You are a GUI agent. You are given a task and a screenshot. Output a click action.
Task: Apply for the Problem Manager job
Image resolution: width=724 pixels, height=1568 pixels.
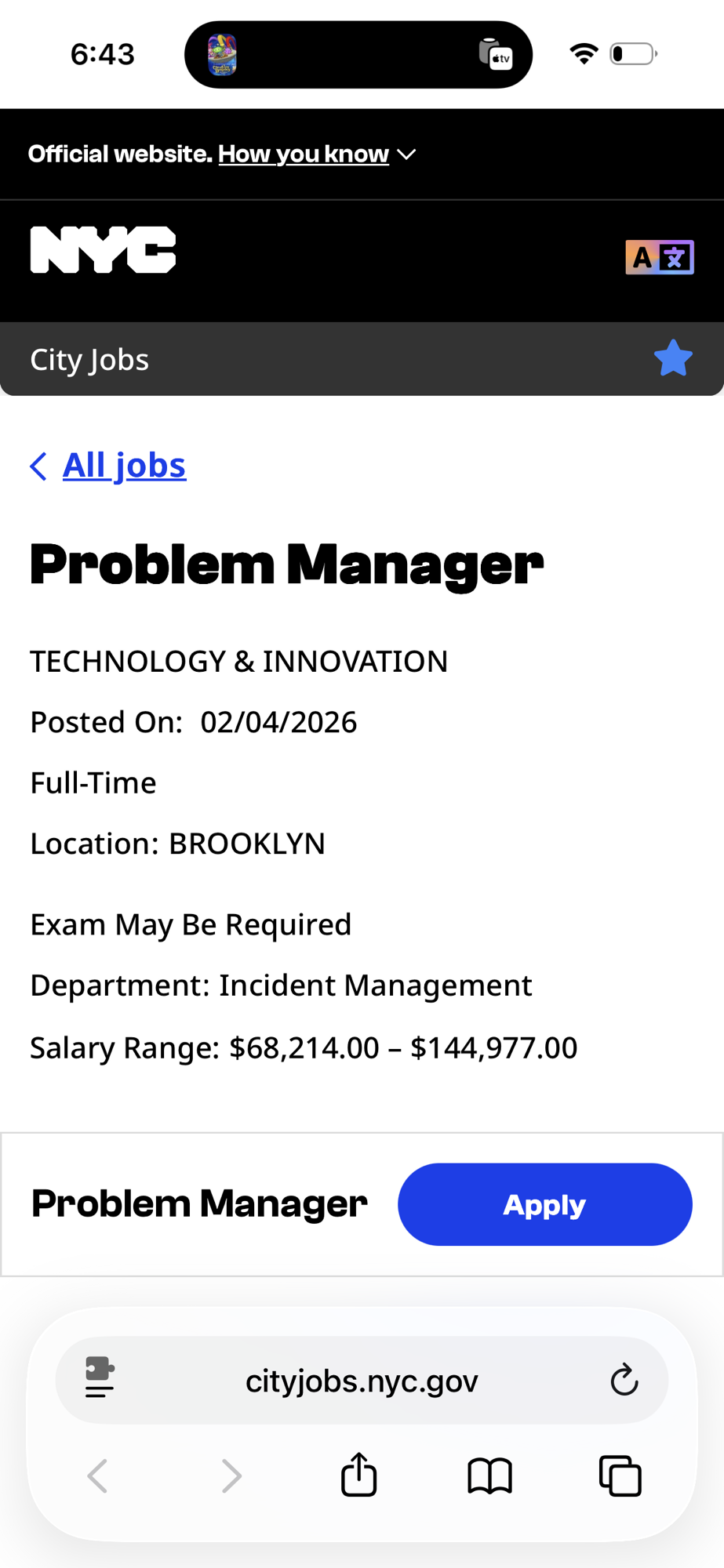(545, 1204)
